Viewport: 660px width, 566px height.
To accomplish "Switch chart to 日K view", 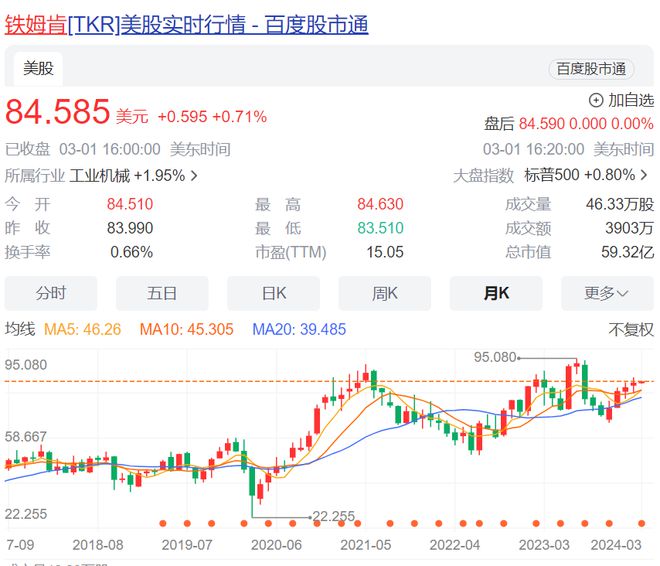I will click(274, 293).
